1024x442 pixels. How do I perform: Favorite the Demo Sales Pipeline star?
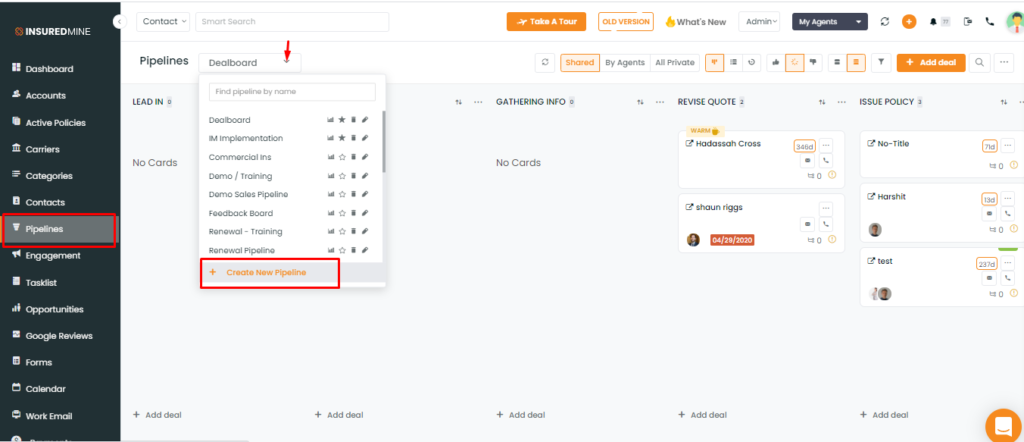click(x=342, y=195)
